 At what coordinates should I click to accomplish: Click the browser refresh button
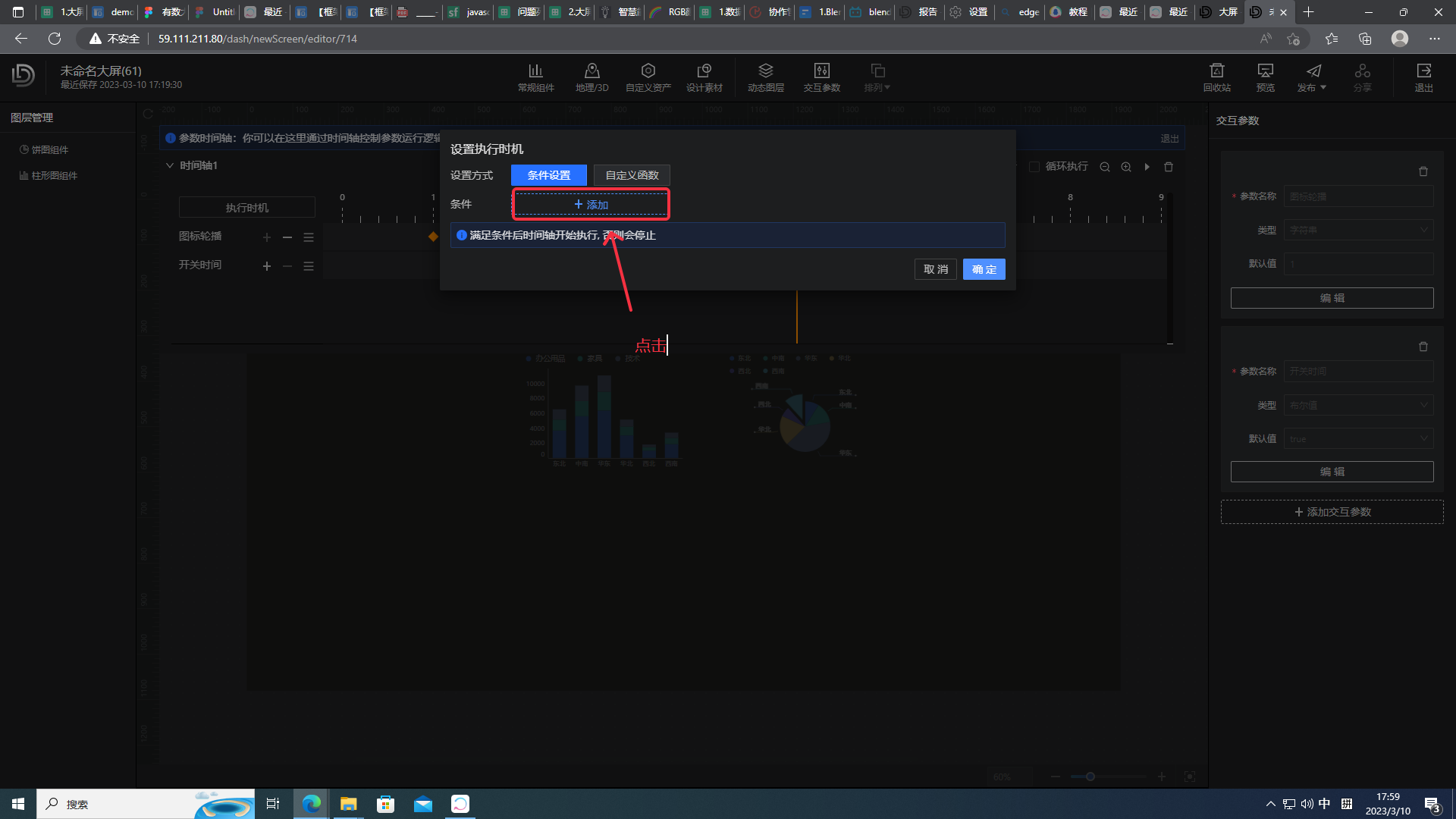[x=55, y=39]
